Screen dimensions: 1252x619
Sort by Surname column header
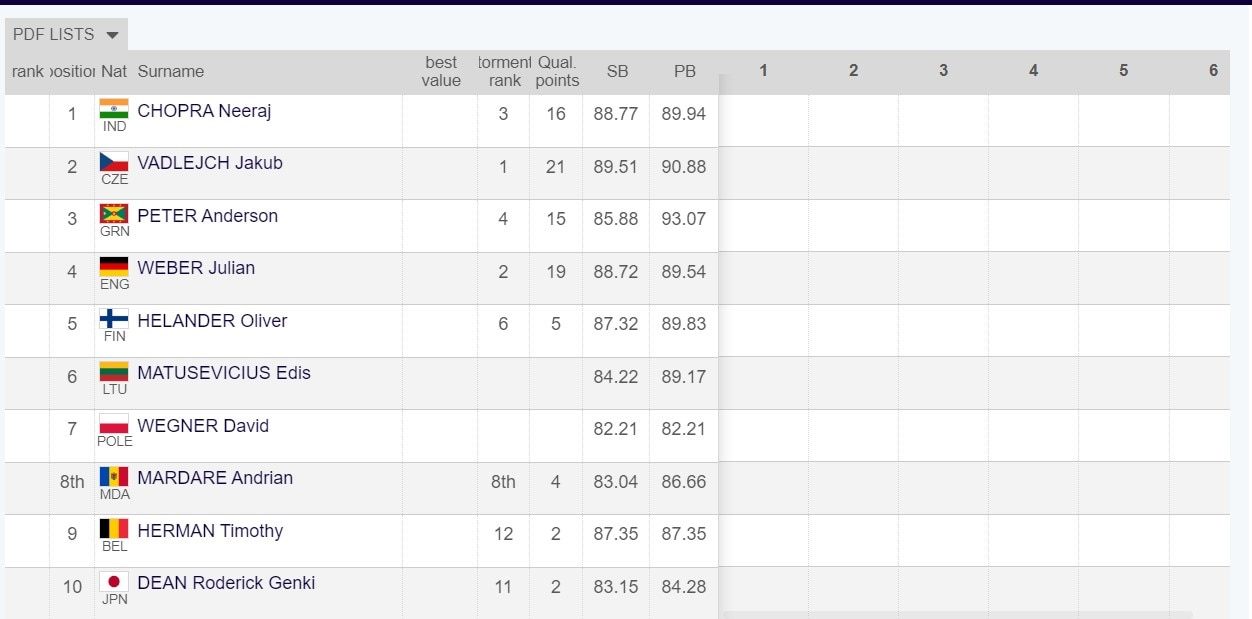[x=171, y=72]
